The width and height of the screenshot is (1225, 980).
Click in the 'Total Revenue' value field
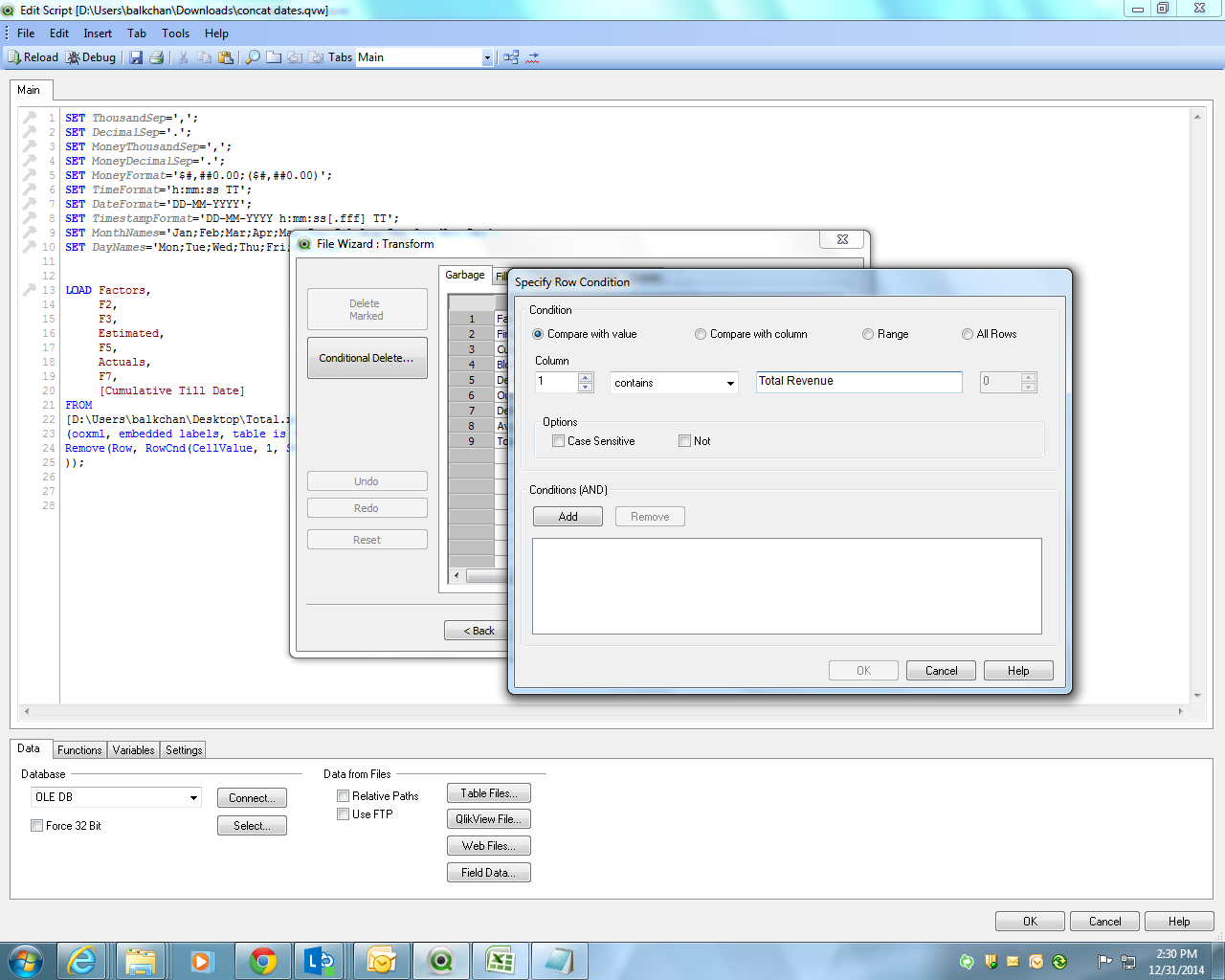[x=858, y=382]
